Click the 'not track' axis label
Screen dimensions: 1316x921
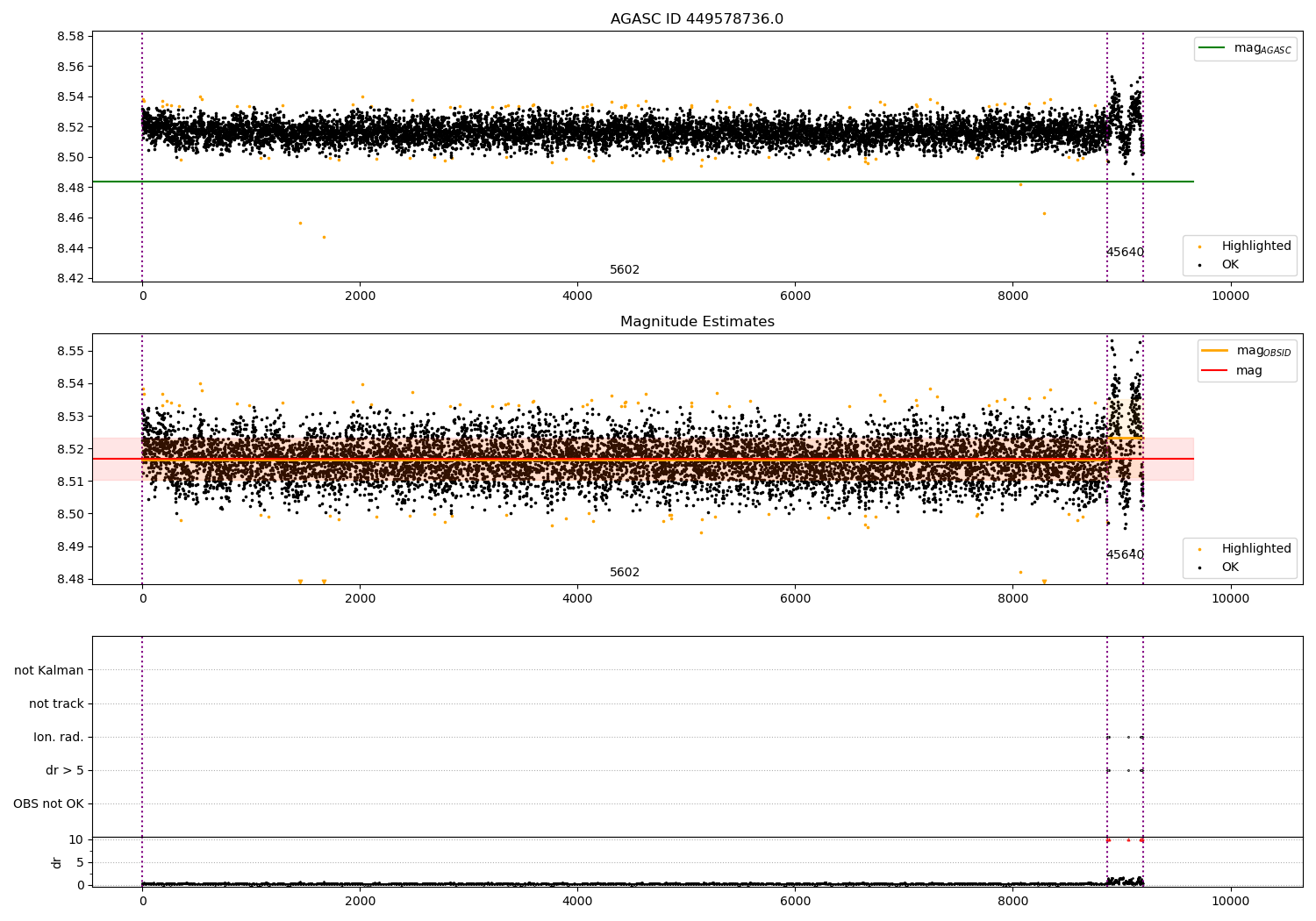pos(56,703)
